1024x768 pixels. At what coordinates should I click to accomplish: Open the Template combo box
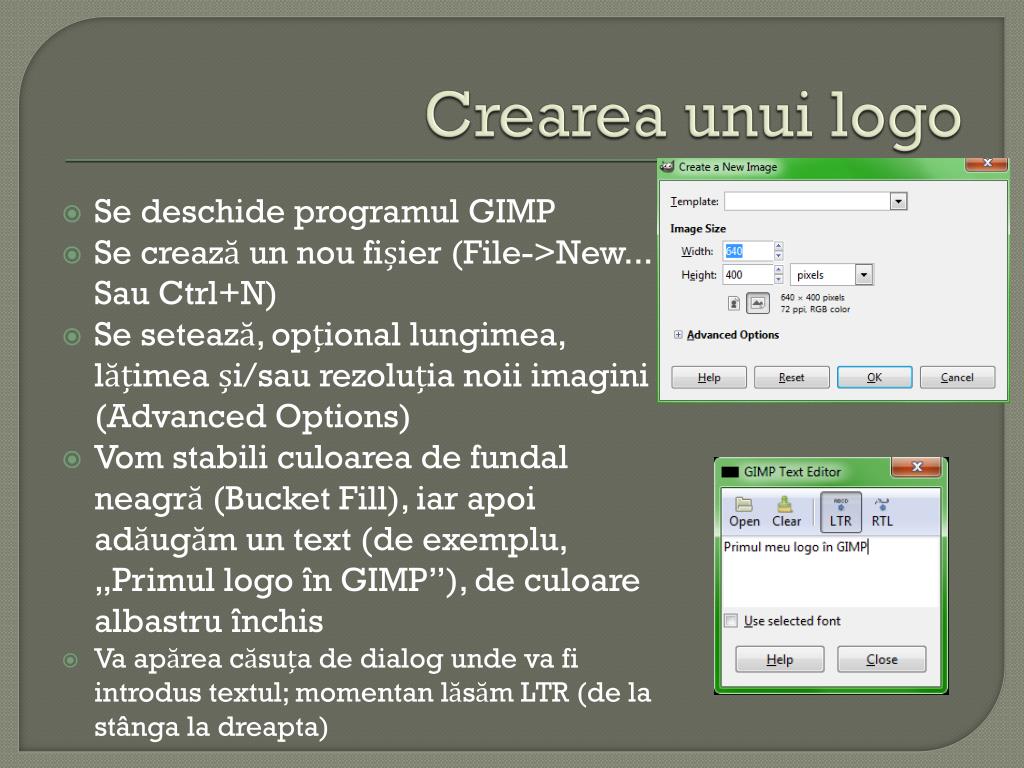coord(816,201)
